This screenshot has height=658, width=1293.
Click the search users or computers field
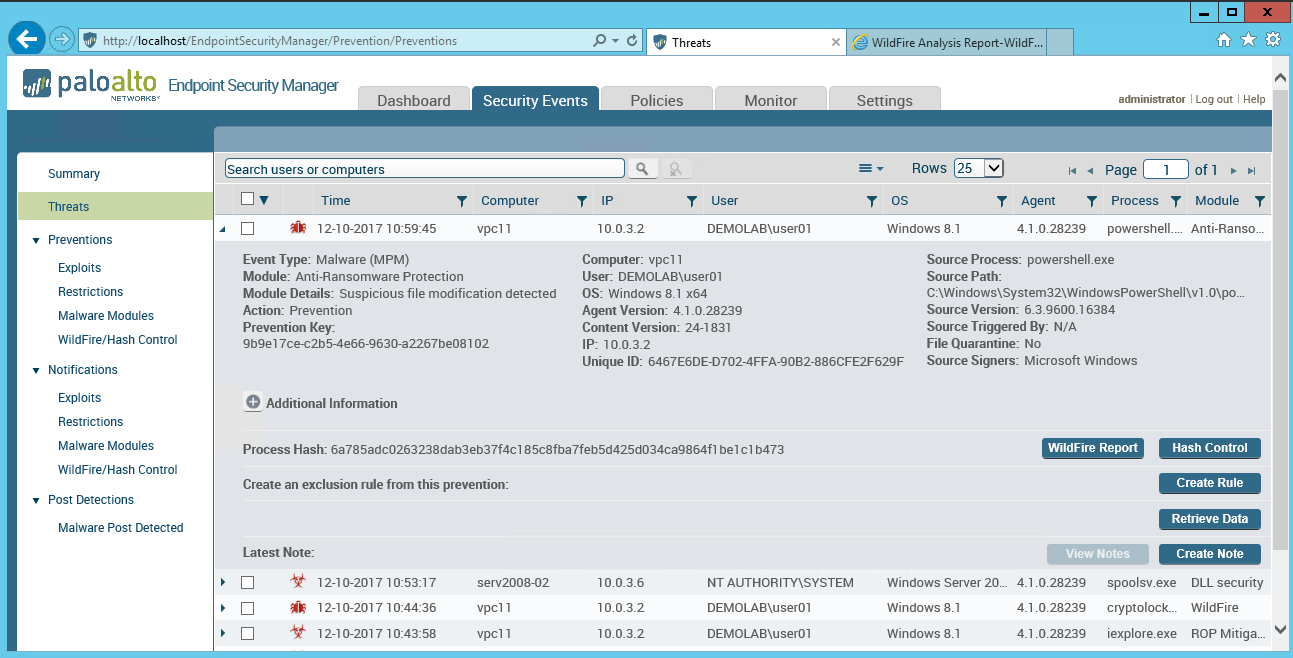424,169
